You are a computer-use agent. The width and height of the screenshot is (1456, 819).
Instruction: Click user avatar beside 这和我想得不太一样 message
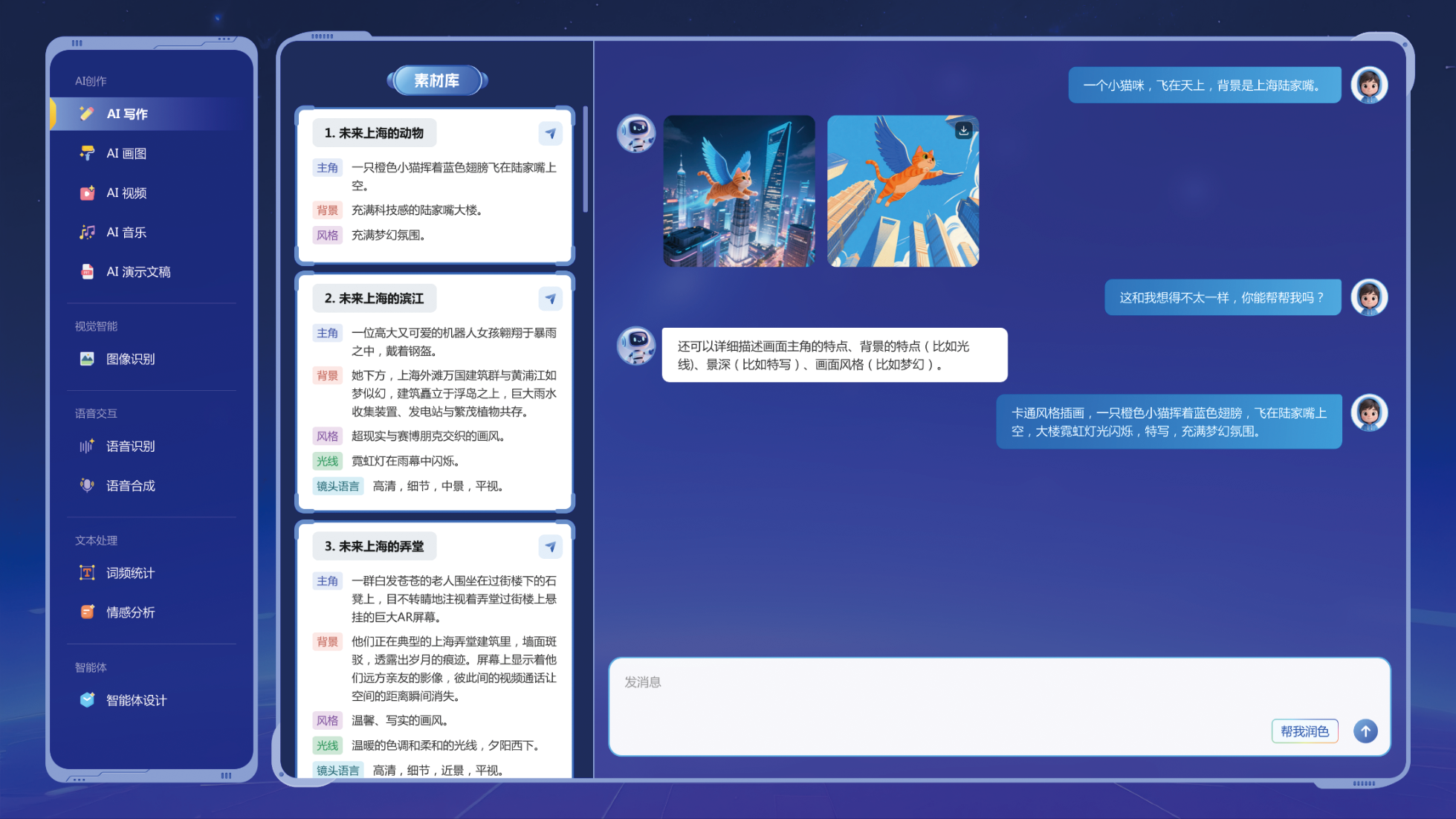1369,297
